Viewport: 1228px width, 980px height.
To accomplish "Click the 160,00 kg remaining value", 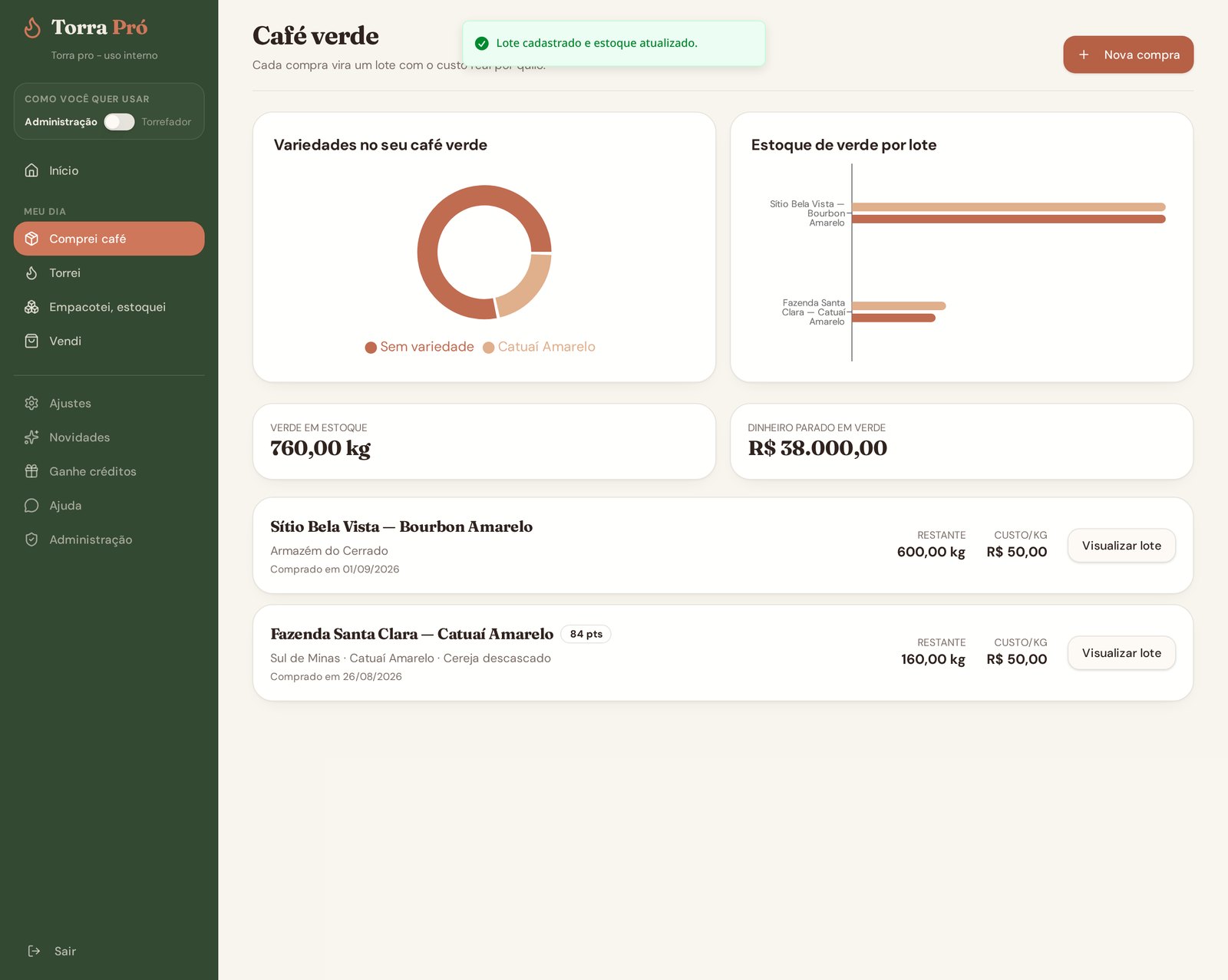I will [x=933, y=659].
